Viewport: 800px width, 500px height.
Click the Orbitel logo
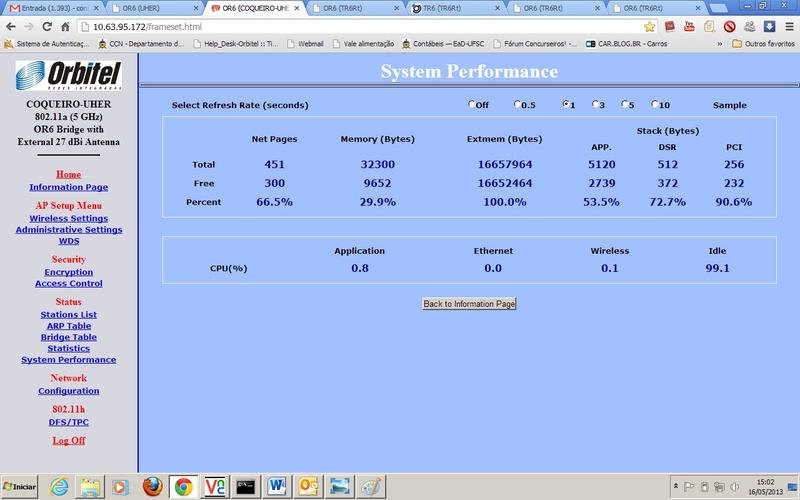pos(68,76)
